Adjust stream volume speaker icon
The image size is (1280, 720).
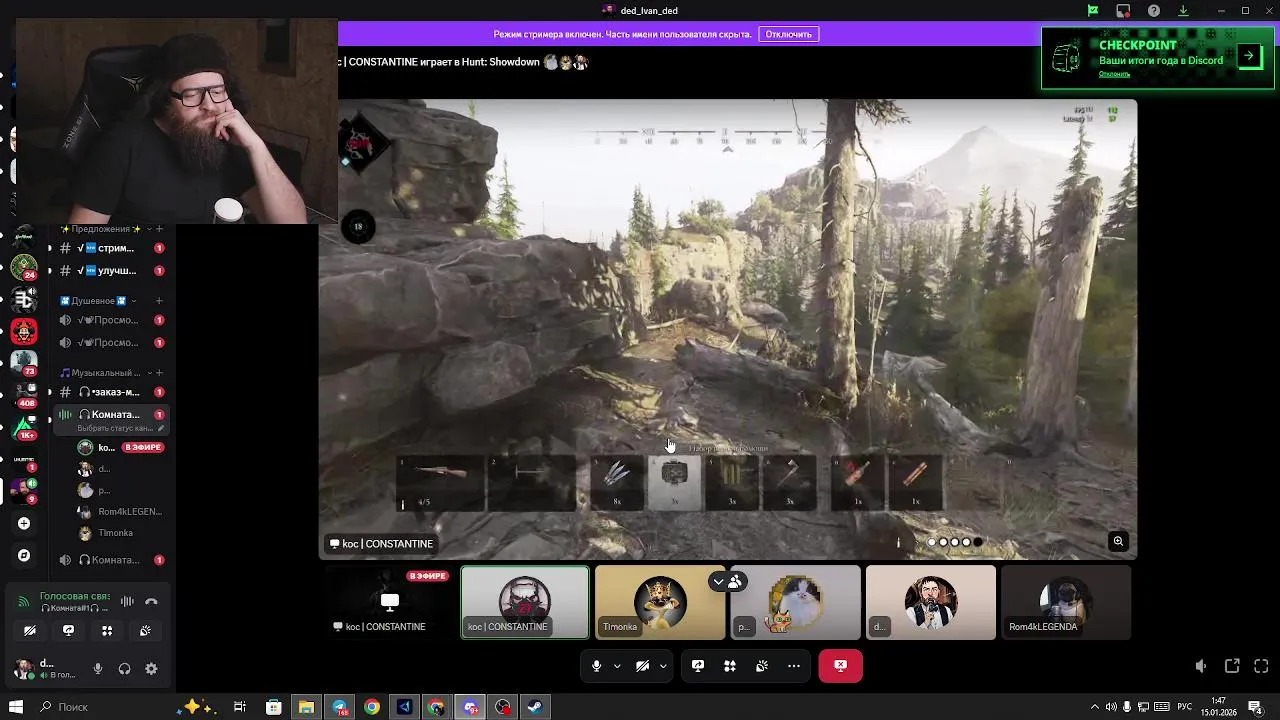coord(1201,666)
